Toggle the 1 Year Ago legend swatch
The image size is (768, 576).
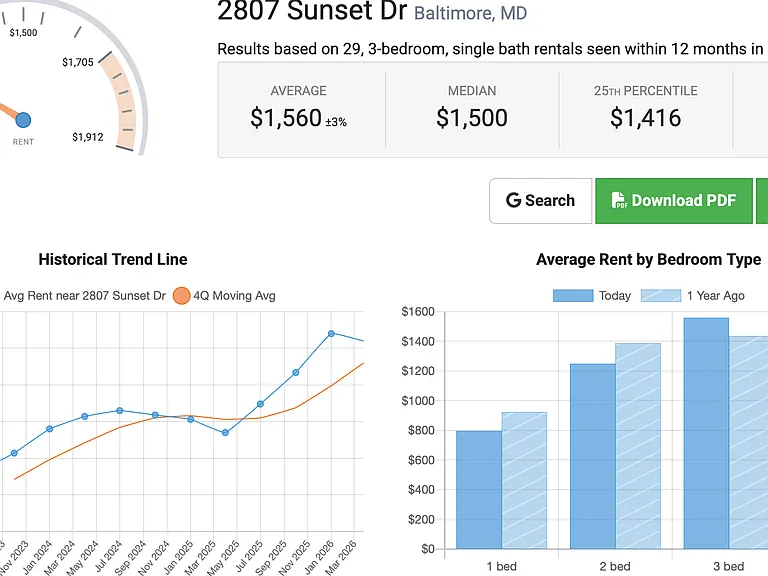tap(661, 296)
